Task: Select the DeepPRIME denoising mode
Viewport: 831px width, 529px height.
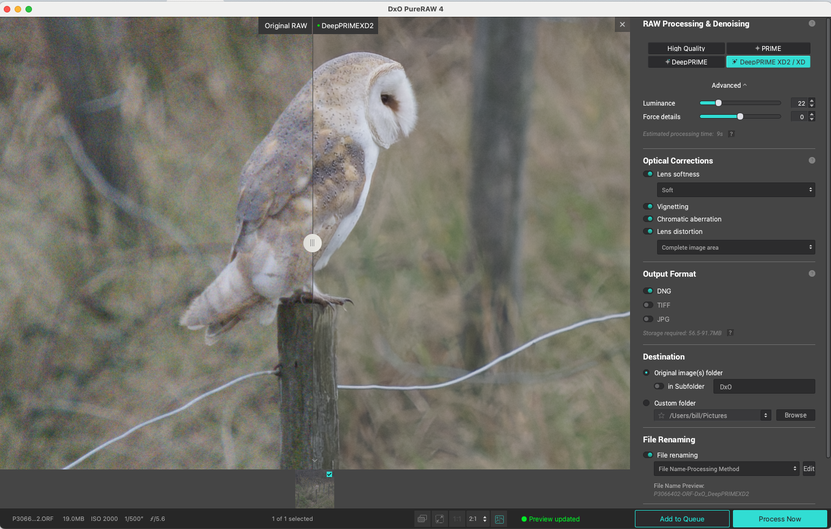Action: [685, 62]
